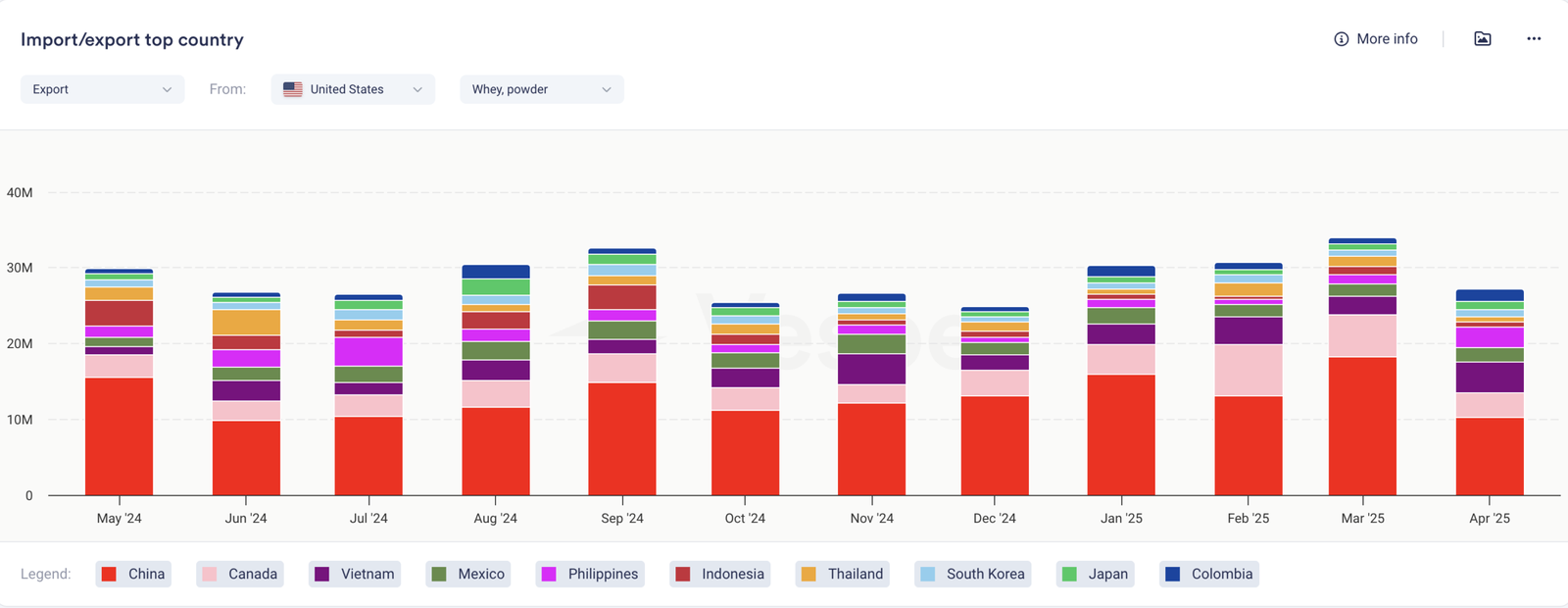Click the Thailand legend entry
Screen dimensions: 1568x608
point(843,574)
